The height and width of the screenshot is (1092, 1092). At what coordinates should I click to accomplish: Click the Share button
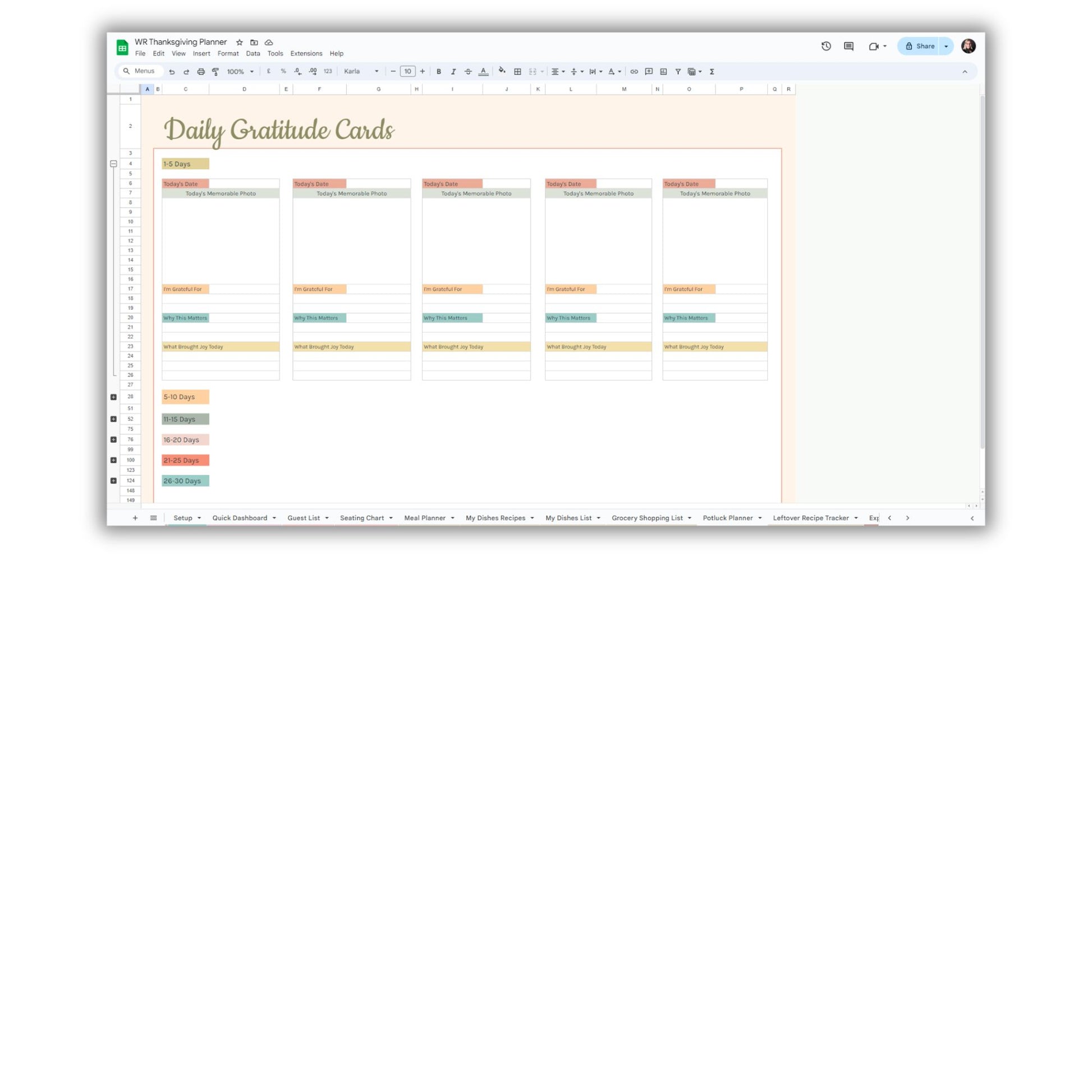point(919,47)
